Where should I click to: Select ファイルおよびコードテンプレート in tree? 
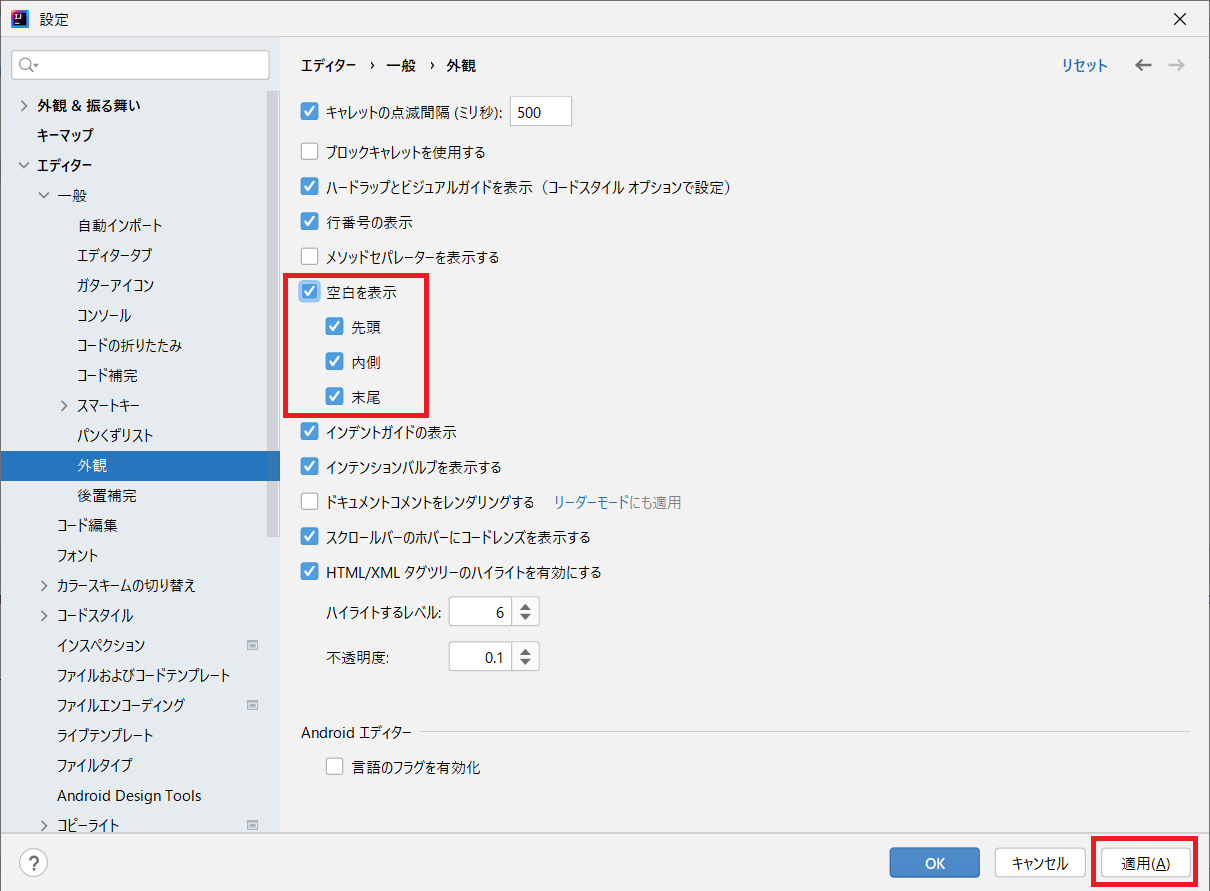[x=144, y=675]
